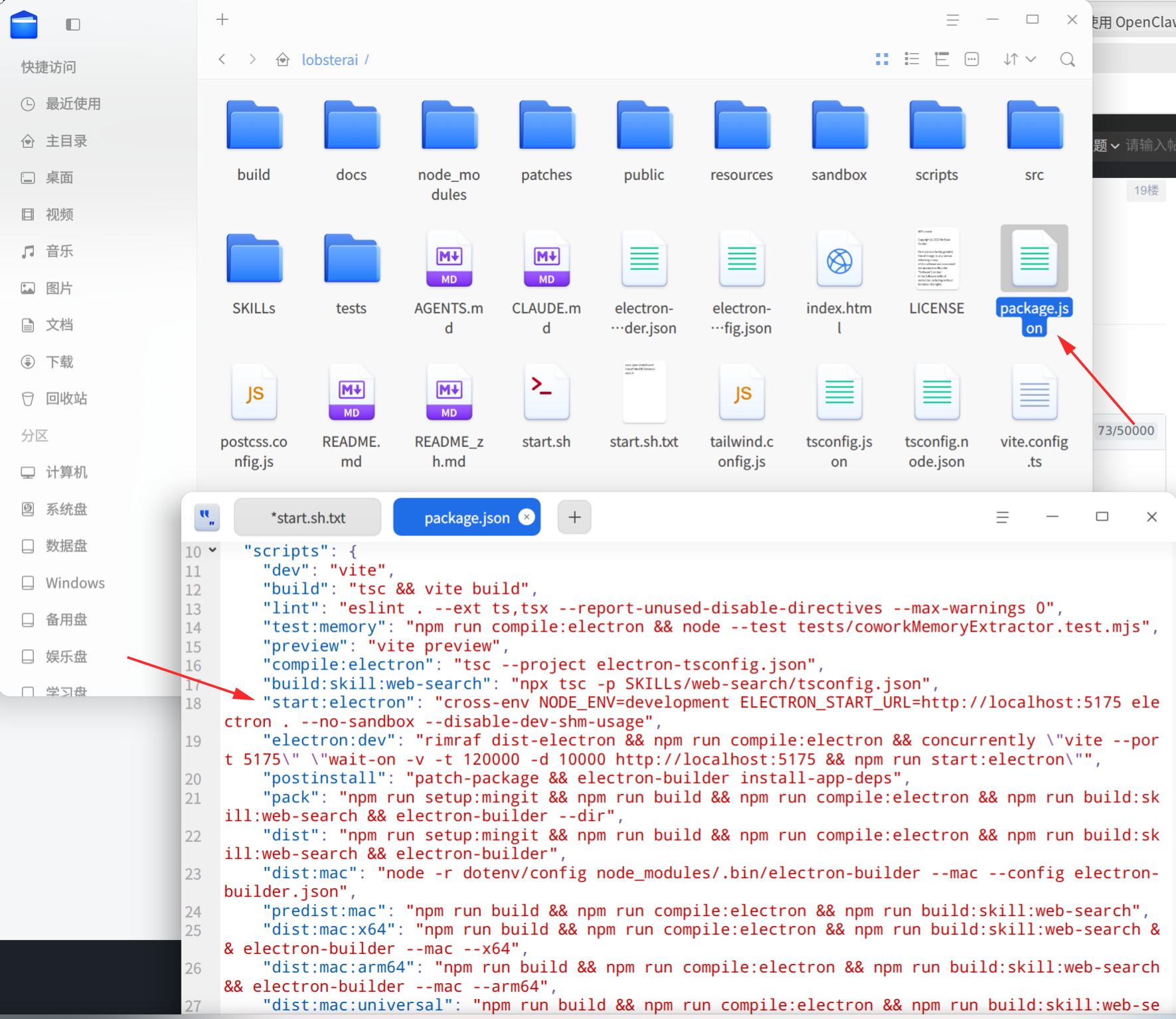
Task: Select the electron-tsconfig.json file icon
Action: point(742,258)
